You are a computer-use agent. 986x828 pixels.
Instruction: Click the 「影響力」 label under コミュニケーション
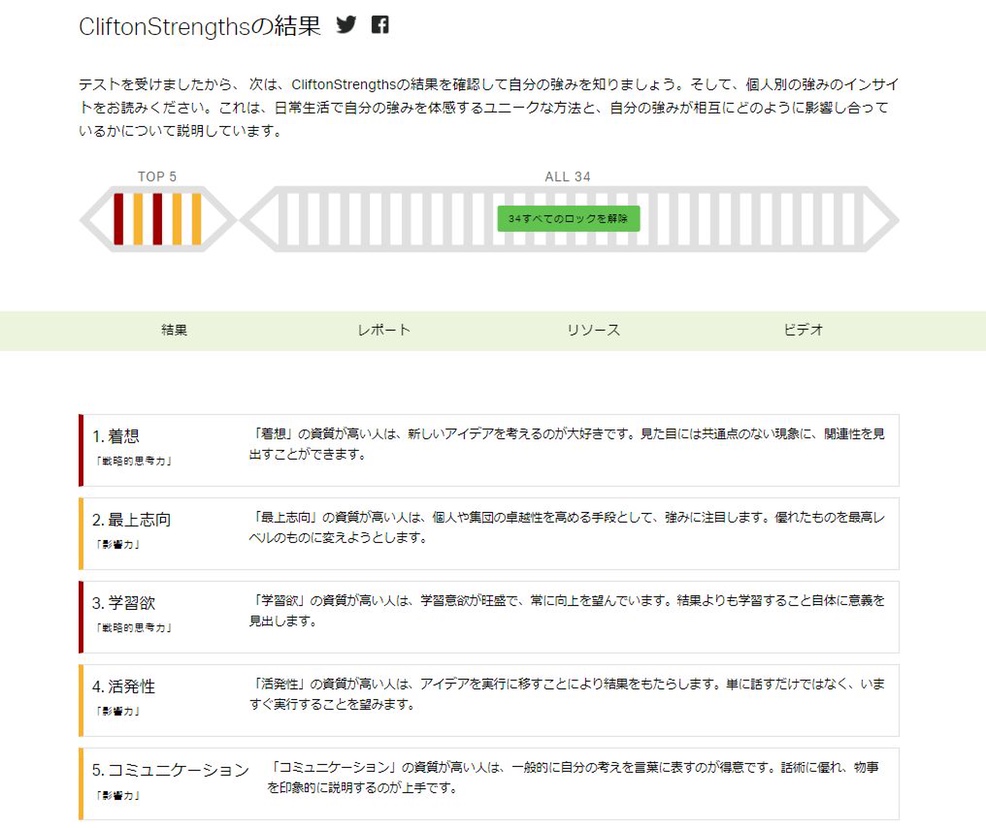[x=118, y=795]
